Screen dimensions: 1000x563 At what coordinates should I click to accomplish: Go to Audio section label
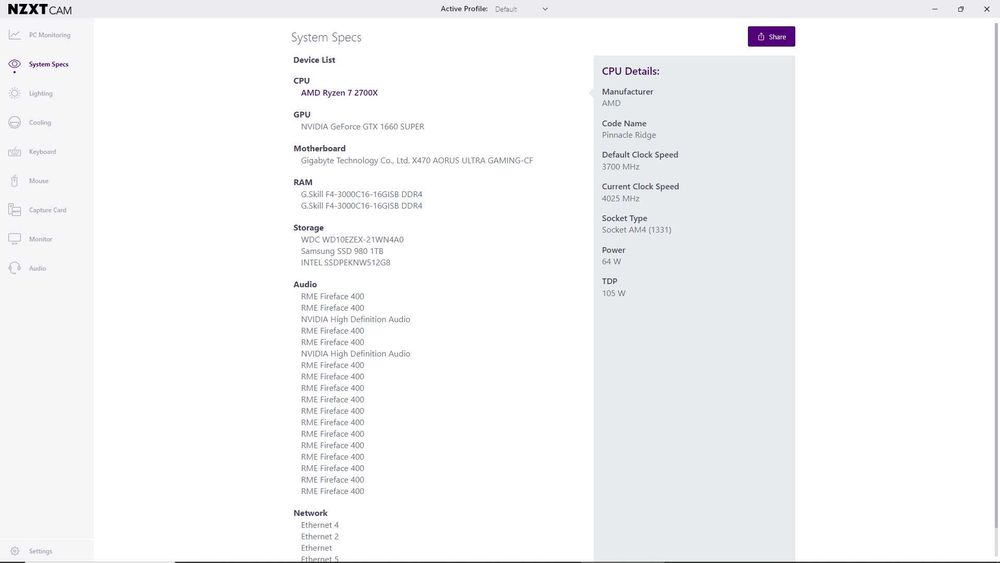point(37,268)
